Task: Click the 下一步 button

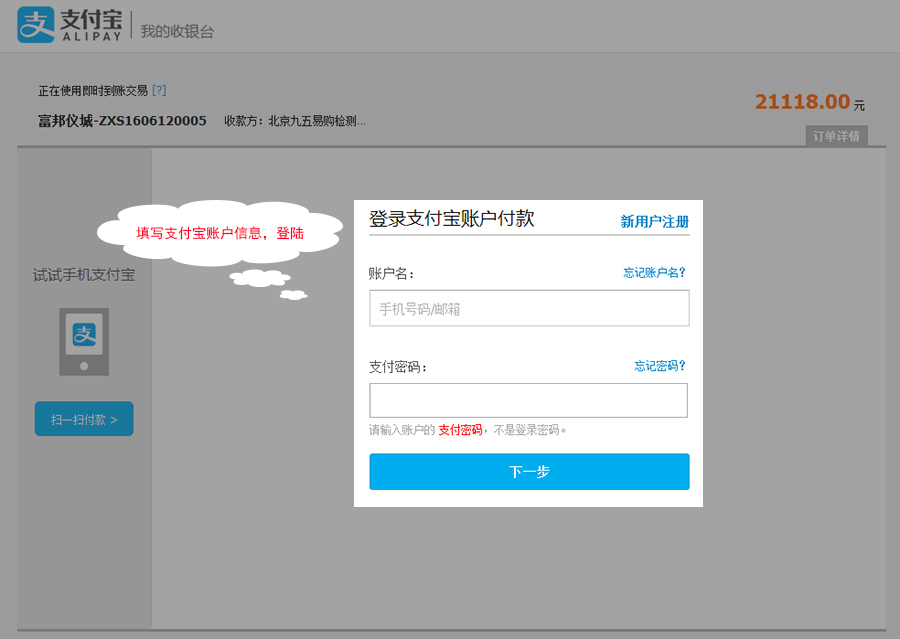Action: [529, 471]
